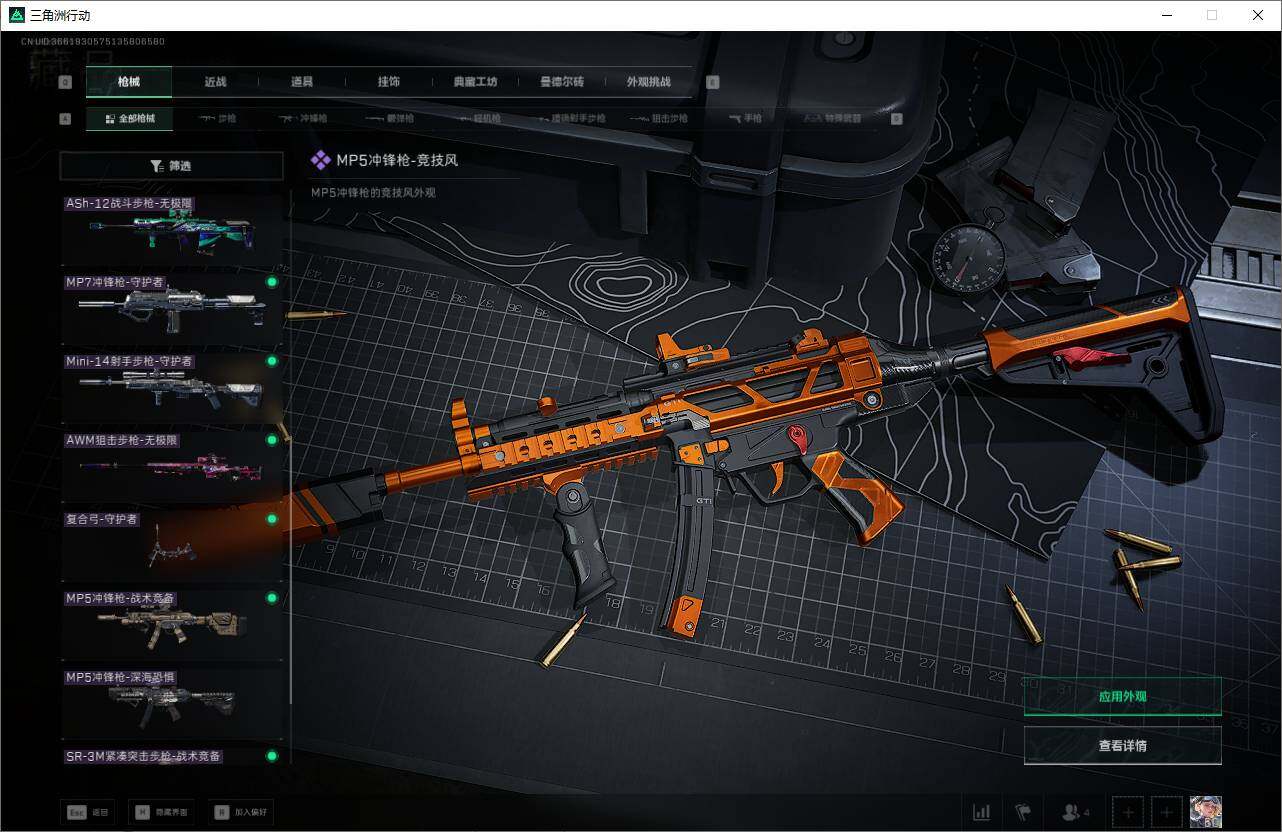The image size is (1282, 832).
Task: Click the Q key previous-tab indicator
Action: [x=66, y=83]
